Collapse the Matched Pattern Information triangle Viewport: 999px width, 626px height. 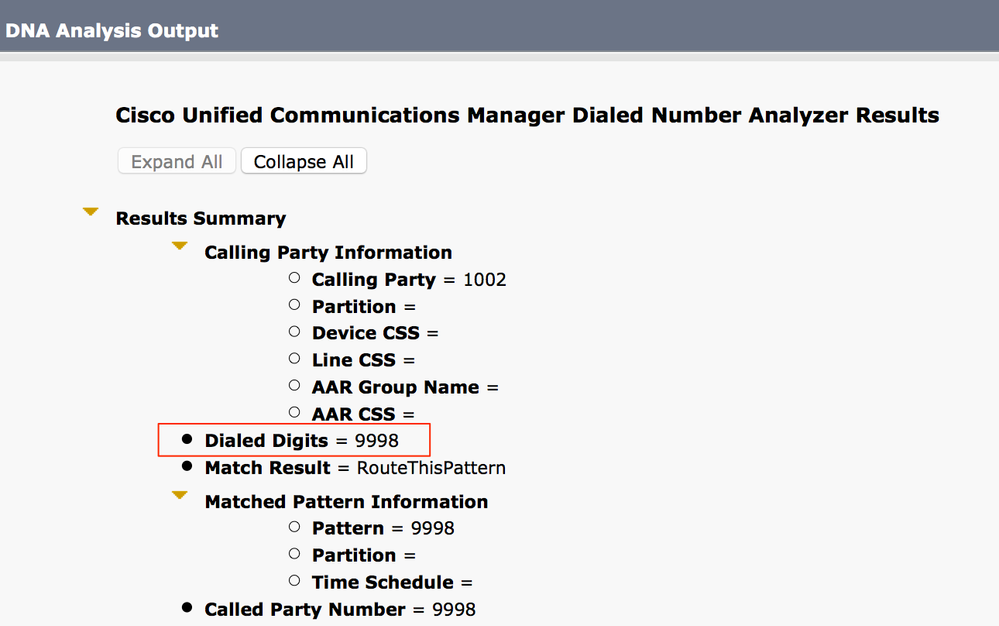click(180, 495)
